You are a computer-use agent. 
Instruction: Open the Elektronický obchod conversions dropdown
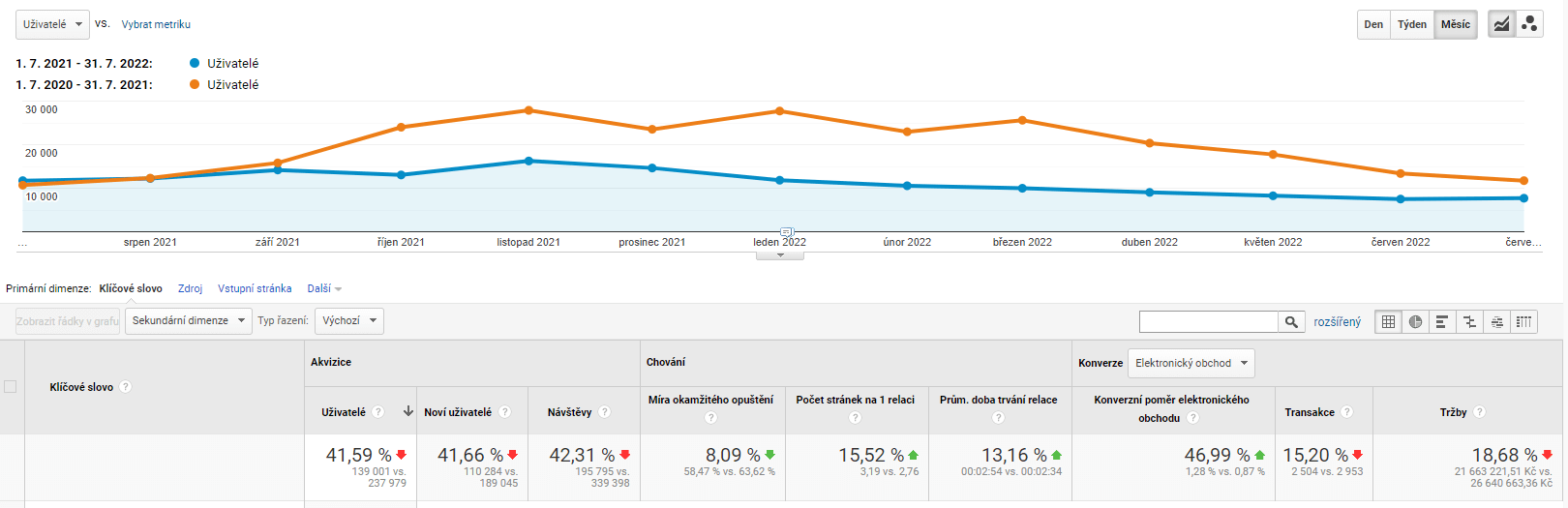(1191, 363)
